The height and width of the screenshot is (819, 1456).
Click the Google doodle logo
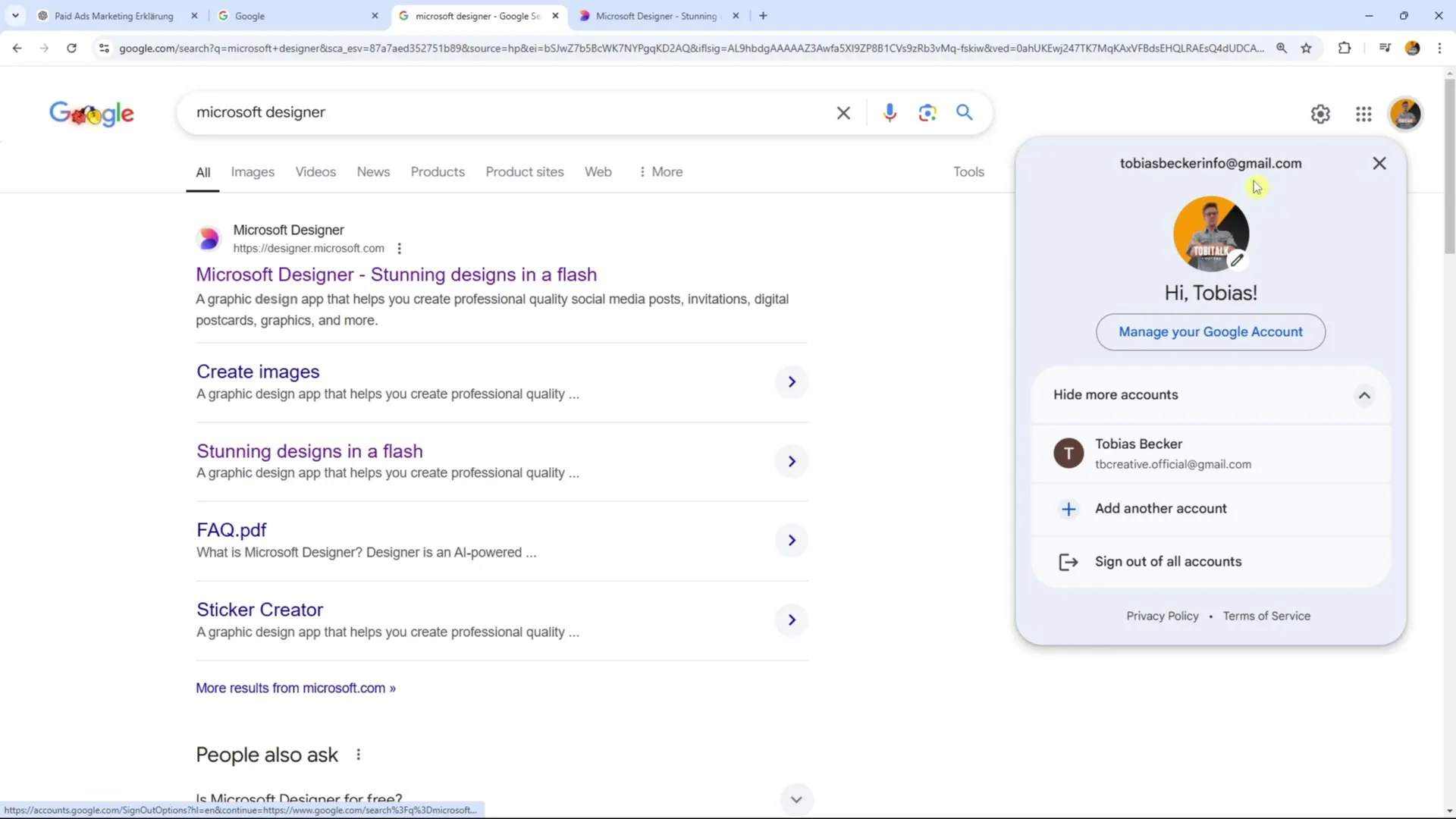coord(92,113)
